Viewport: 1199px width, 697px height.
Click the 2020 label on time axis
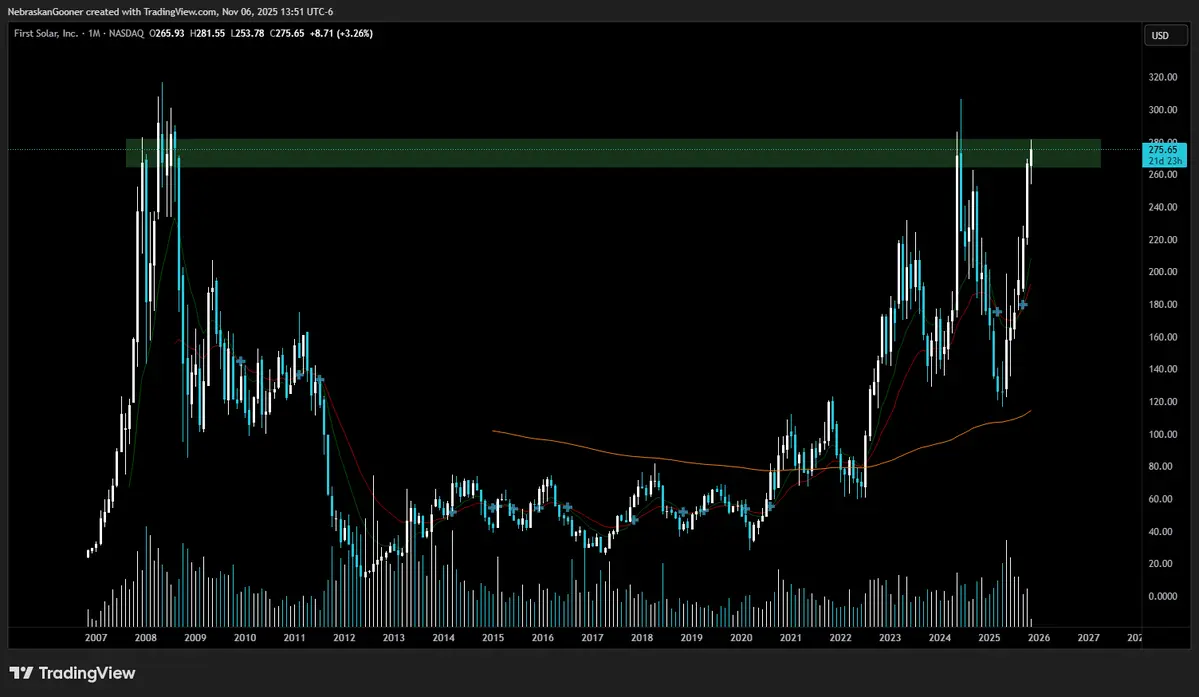click(741, 637)
